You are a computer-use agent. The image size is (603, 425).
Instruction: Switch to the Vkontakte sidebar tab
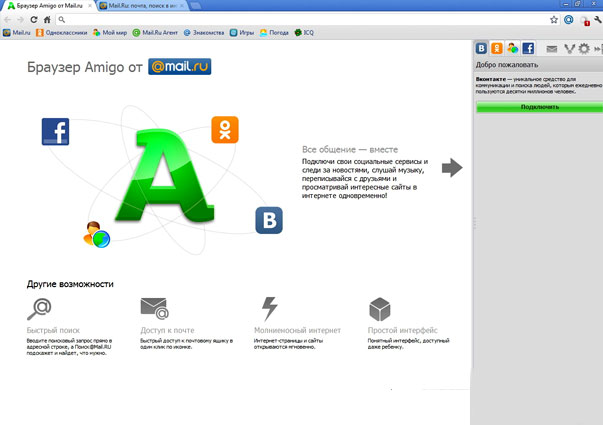(481, 48)
